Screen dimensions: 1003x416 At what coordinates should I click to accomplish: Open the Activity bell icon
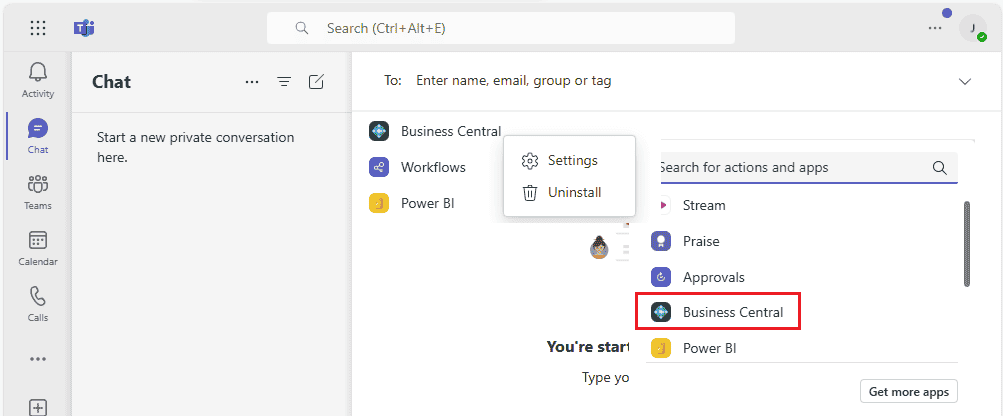pyautogui.click(x=37, y=79)
